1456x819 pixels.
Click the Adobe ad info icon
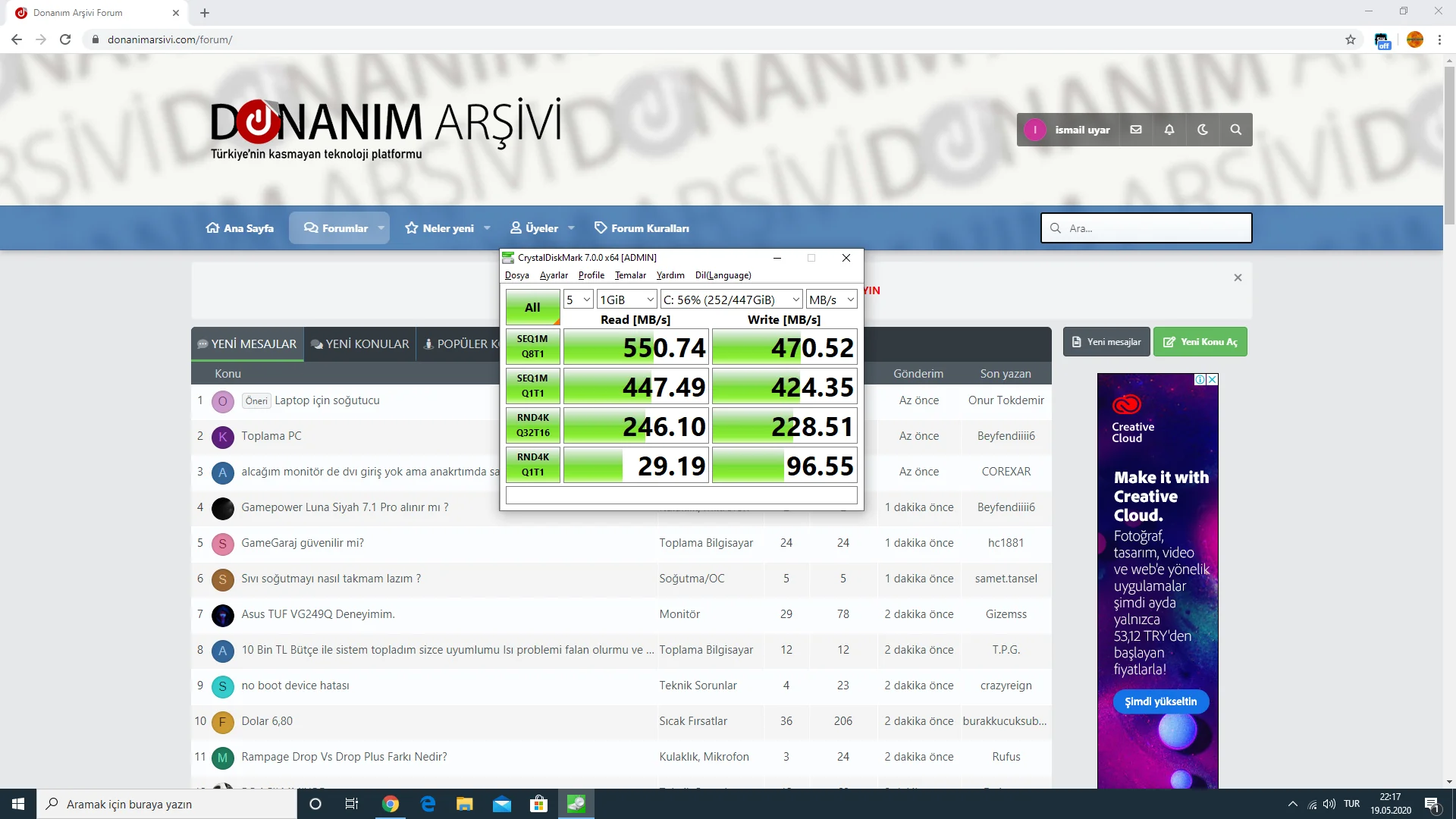point(1200,379)
